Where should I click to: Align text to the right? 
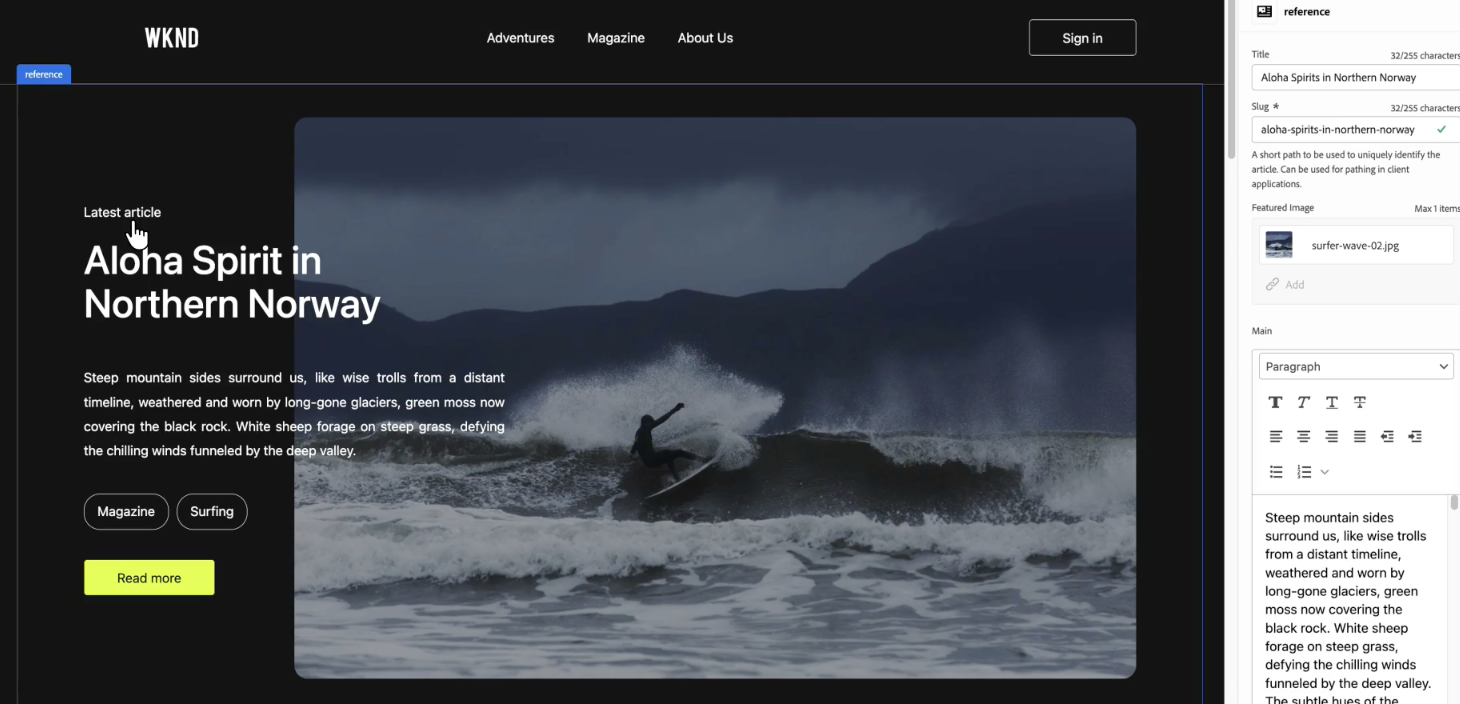[1331, 437]
